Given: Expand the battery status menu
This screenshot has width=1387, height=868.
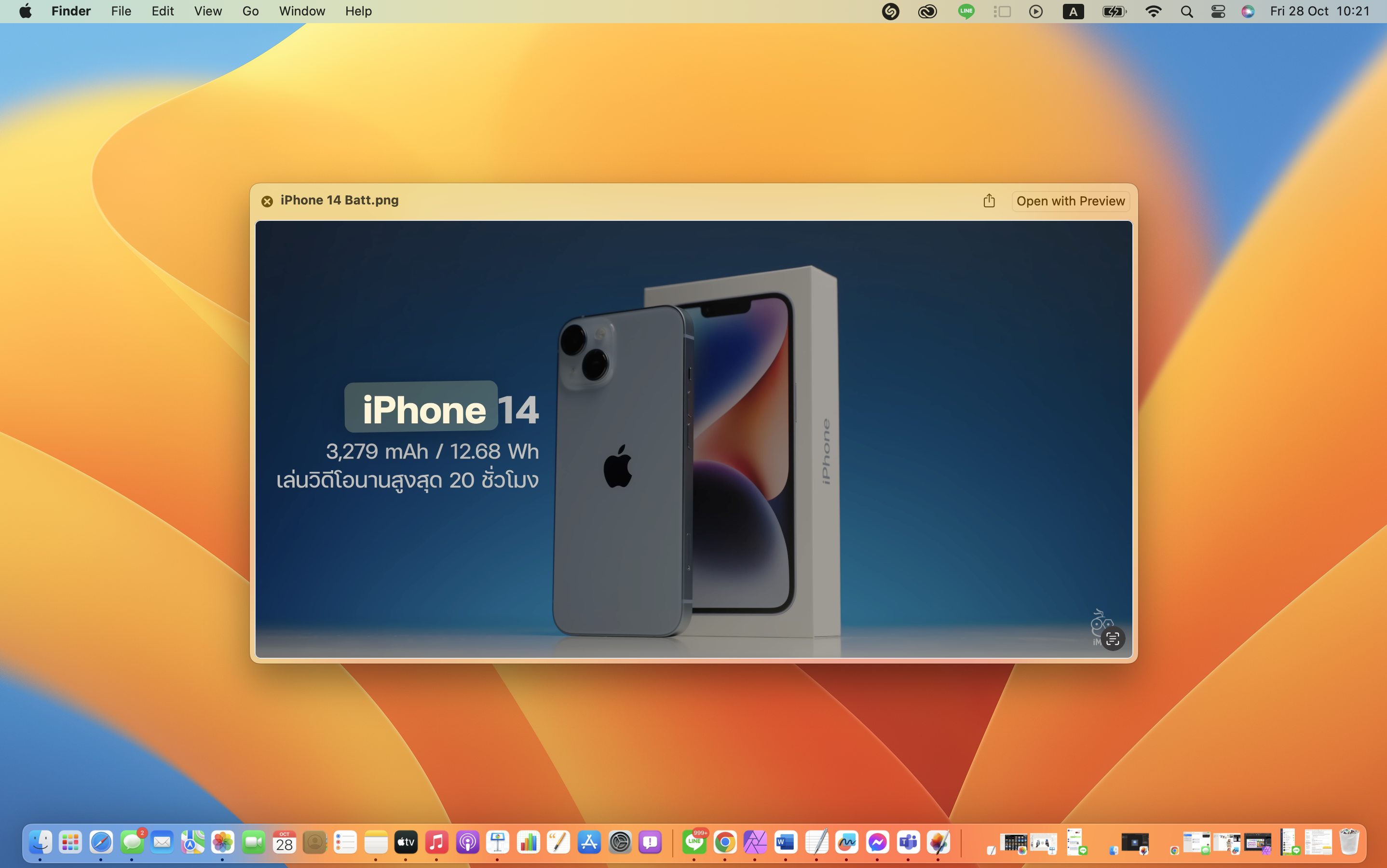Looking at the screenshot, I should 1114,12.
